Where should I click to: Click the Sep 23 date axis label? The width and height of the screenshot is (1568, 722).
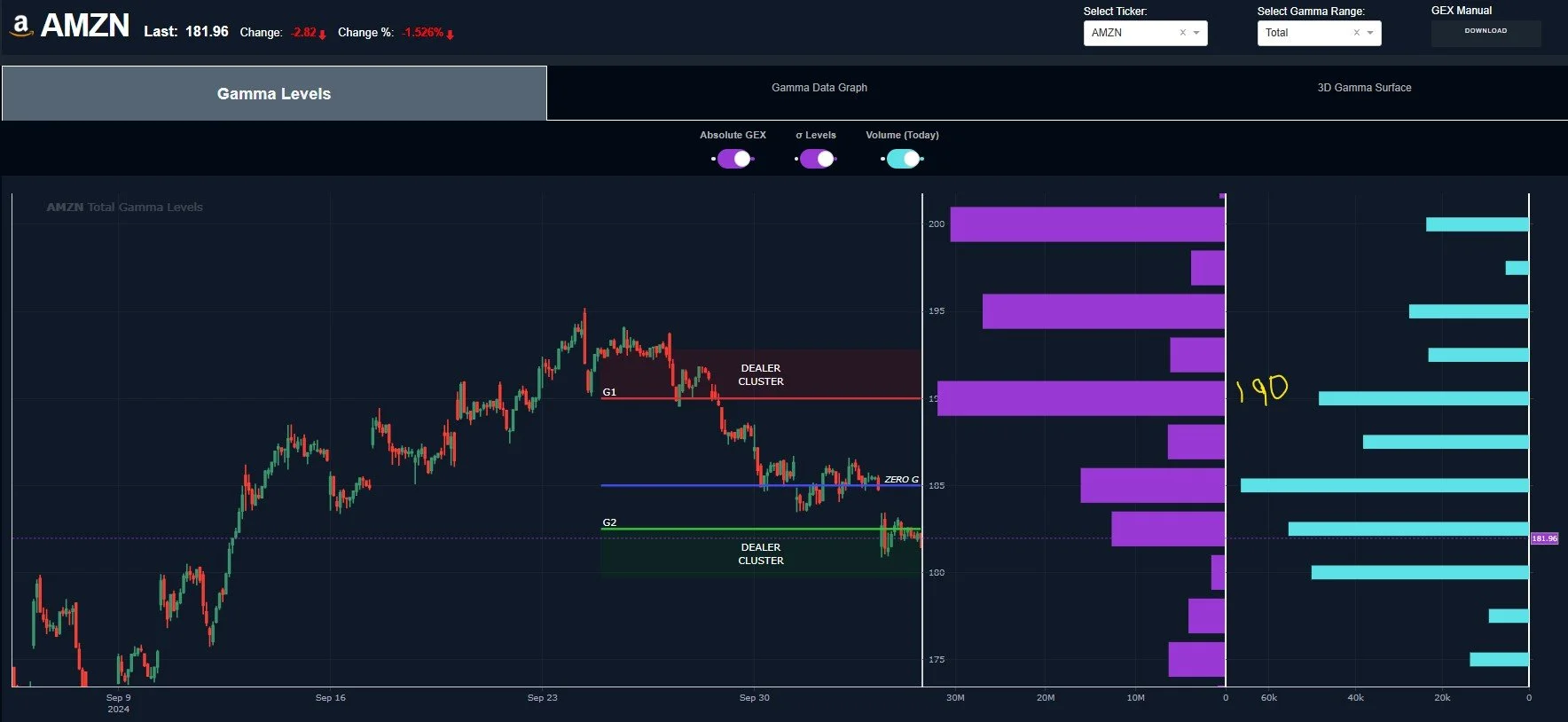tap(543, 698)
